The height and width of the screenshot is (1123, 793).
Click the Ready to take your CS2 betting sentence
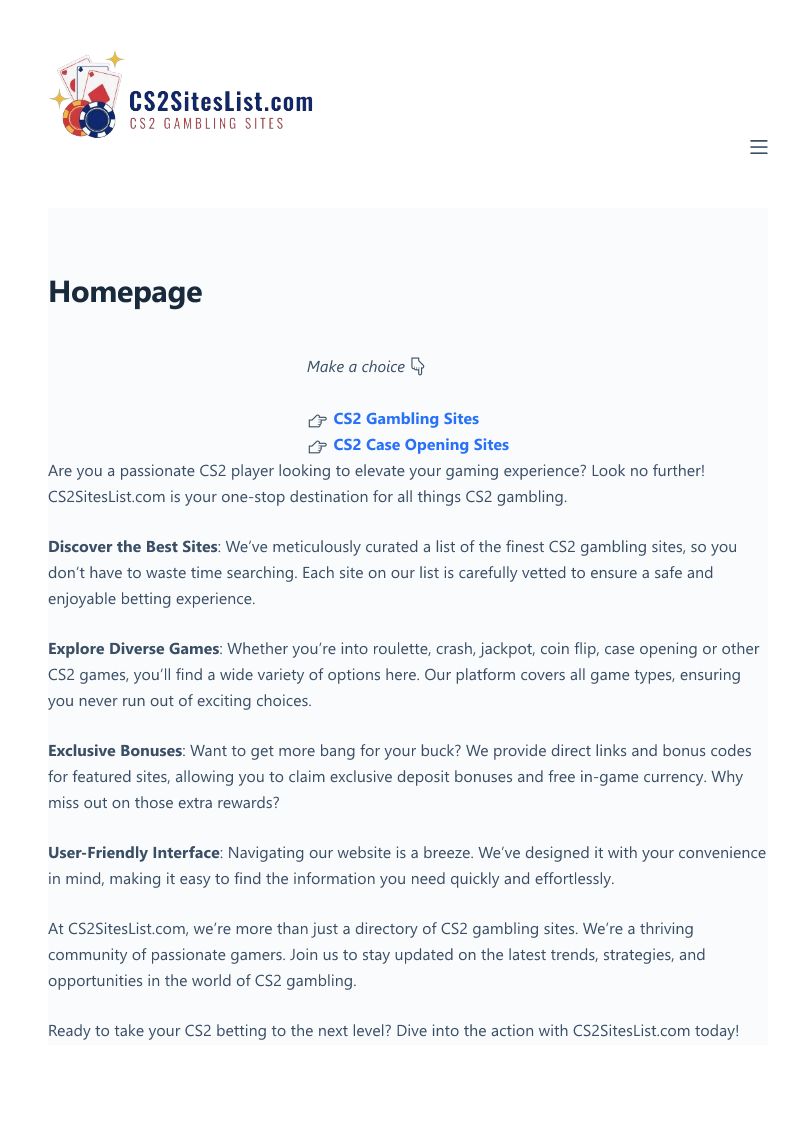pos(393,1031)
